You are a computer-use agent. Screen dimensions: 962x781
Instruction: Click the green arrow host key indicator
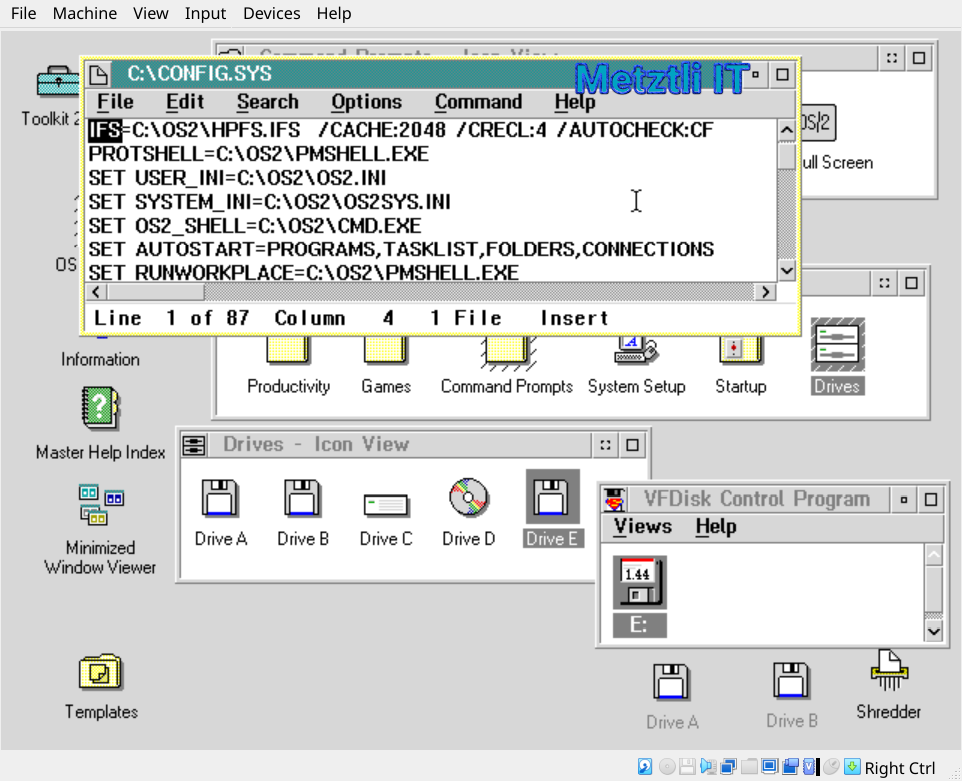(x=852, y=766)
